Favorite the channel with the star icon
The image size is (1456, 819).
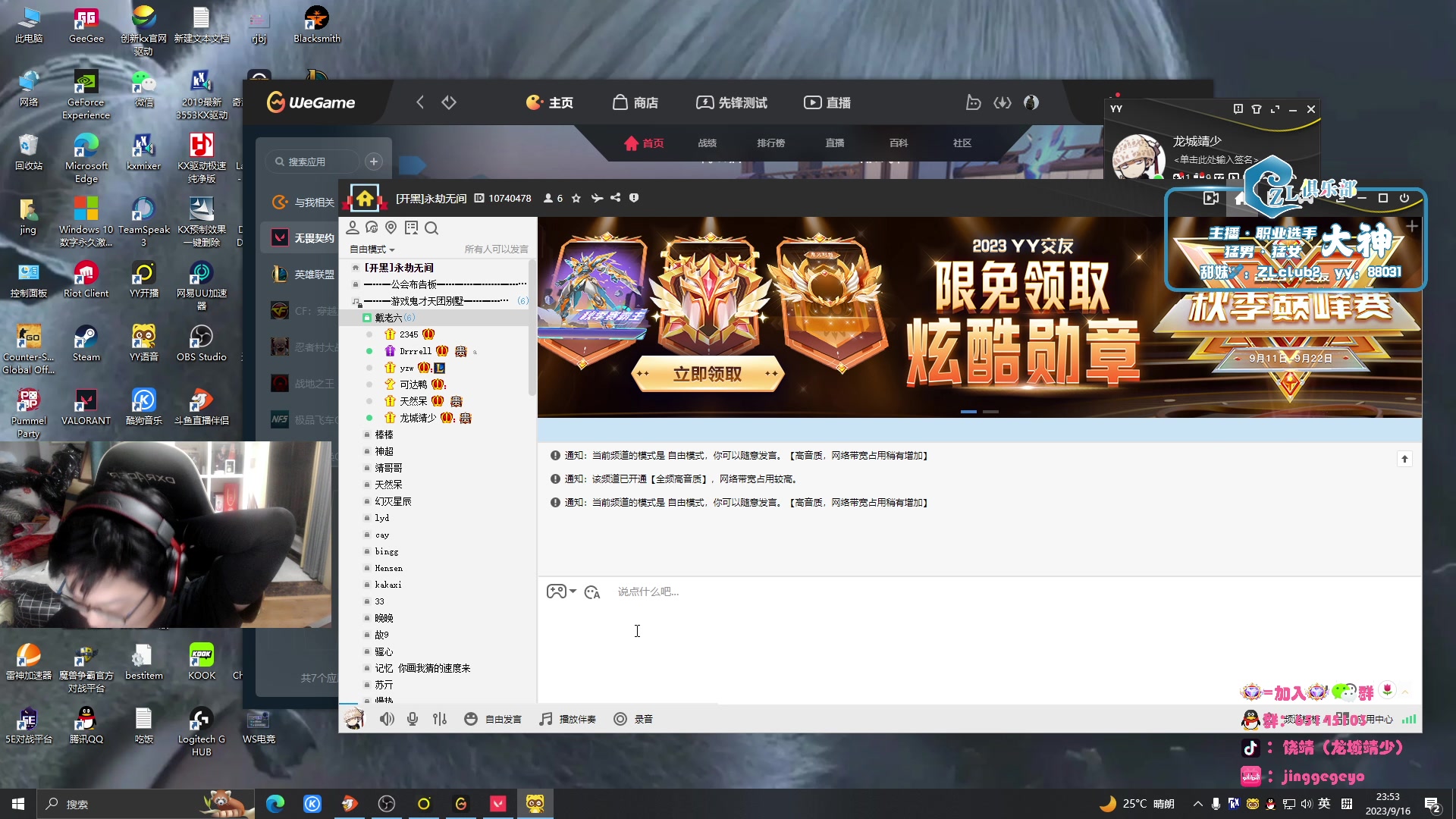tap(576, 199)
